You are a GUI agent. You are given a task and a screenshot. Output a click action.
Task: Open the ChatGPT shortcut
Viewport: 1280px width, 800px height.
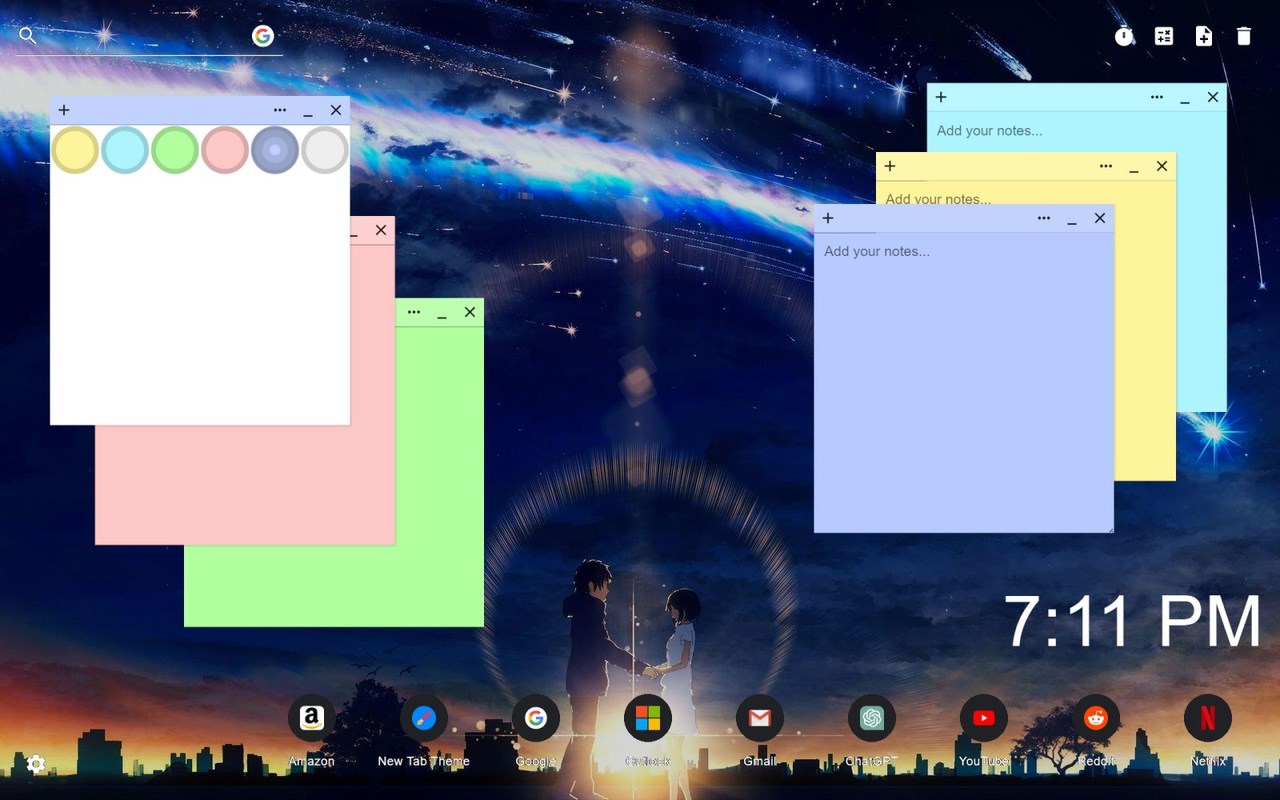872,718
